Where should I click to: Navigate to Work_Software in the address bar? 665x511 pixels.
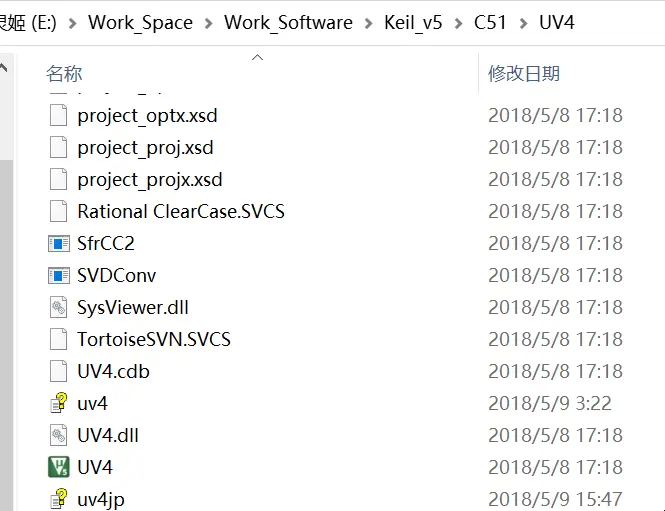click(x=288, y=22)
